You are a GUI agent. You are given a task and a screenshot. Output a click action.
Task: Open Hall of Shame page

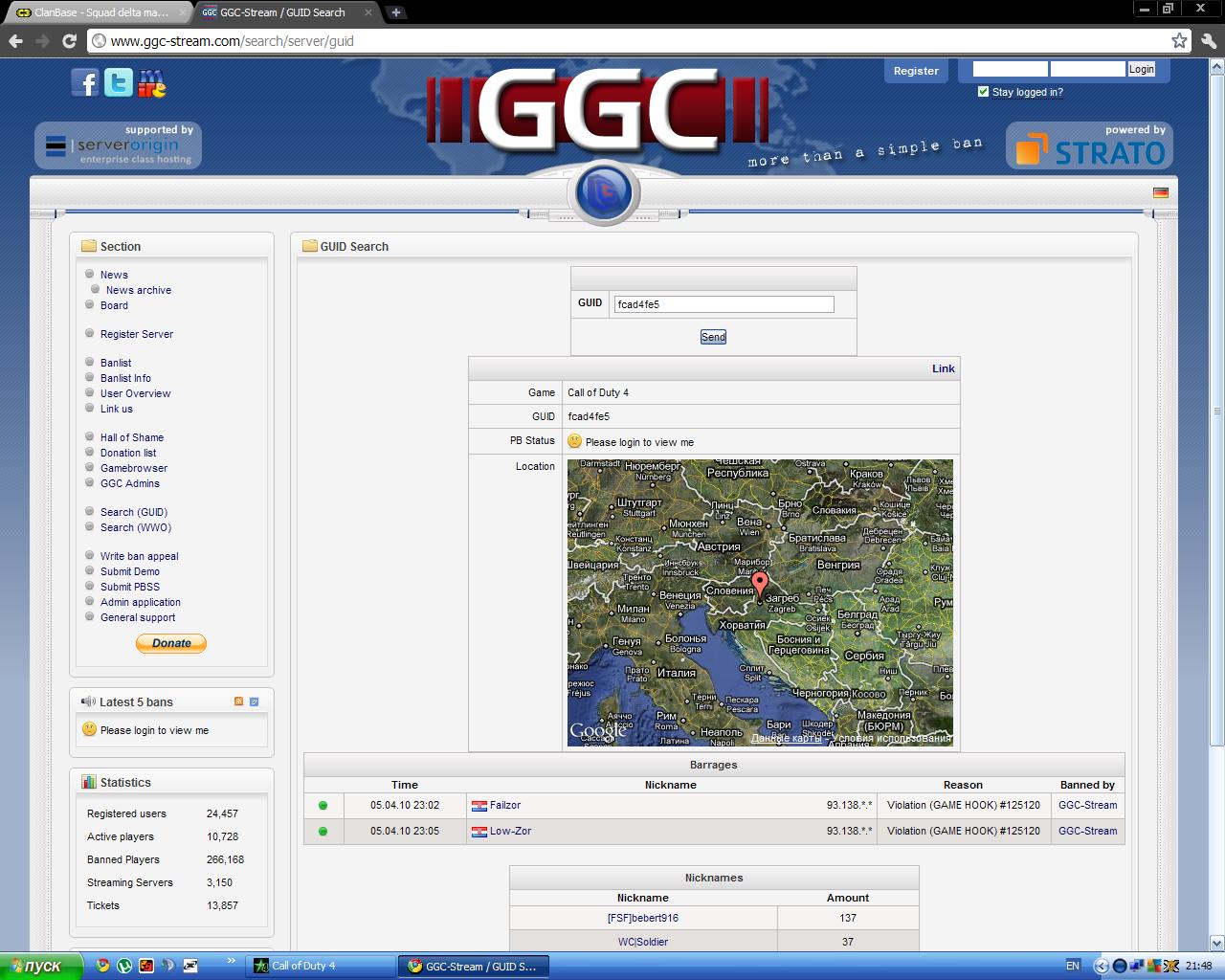tap(132, 437)
